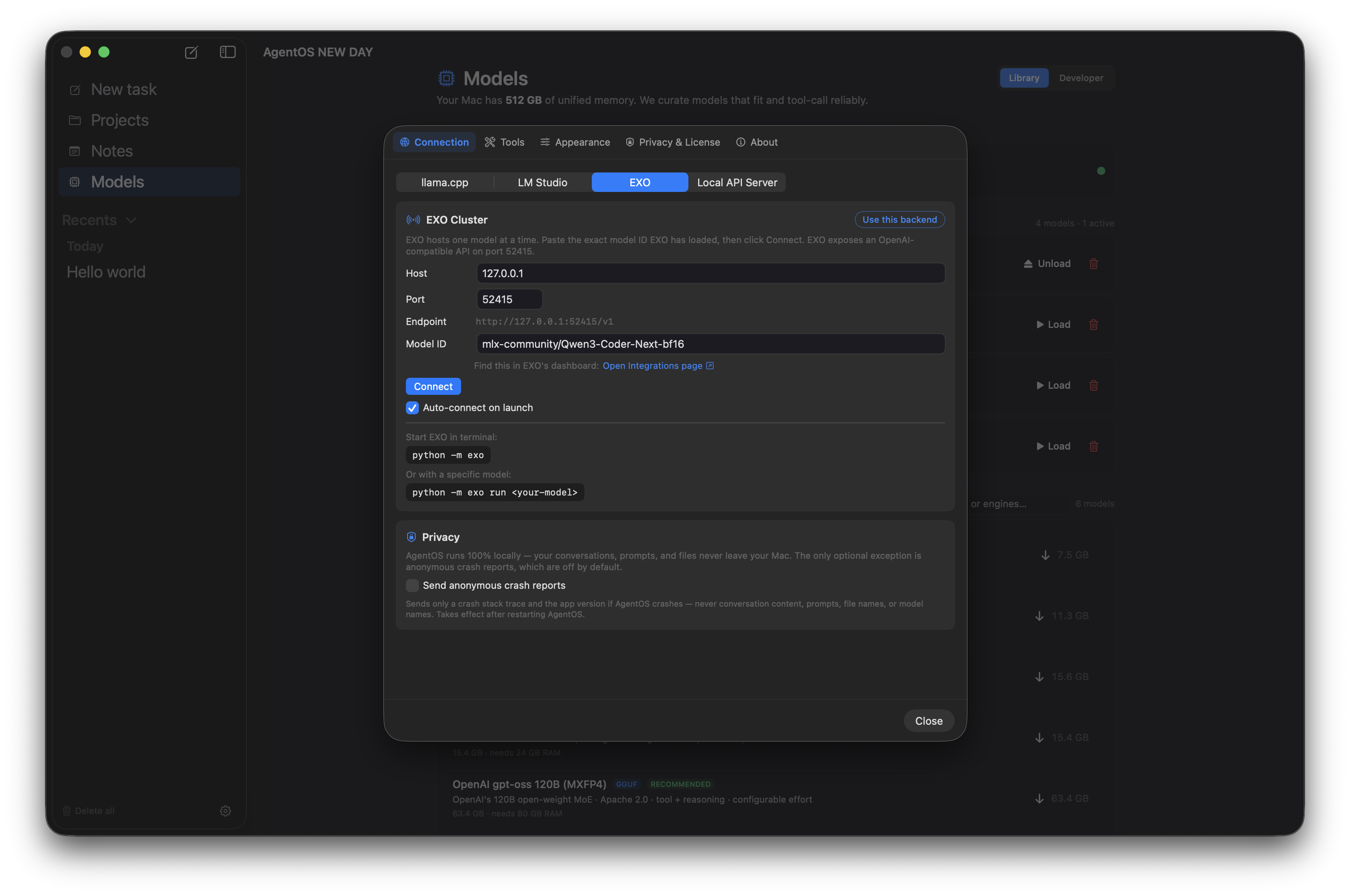
Task: Click the OpenAI gpt-oss 120B (MXFP4) title
Action: coord(529,784)
